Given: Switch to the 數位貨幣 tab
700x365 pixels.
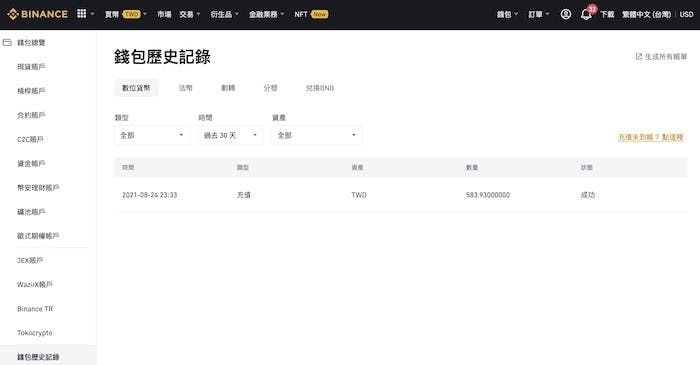Looking at the screenshot, I should click(136, 88).
